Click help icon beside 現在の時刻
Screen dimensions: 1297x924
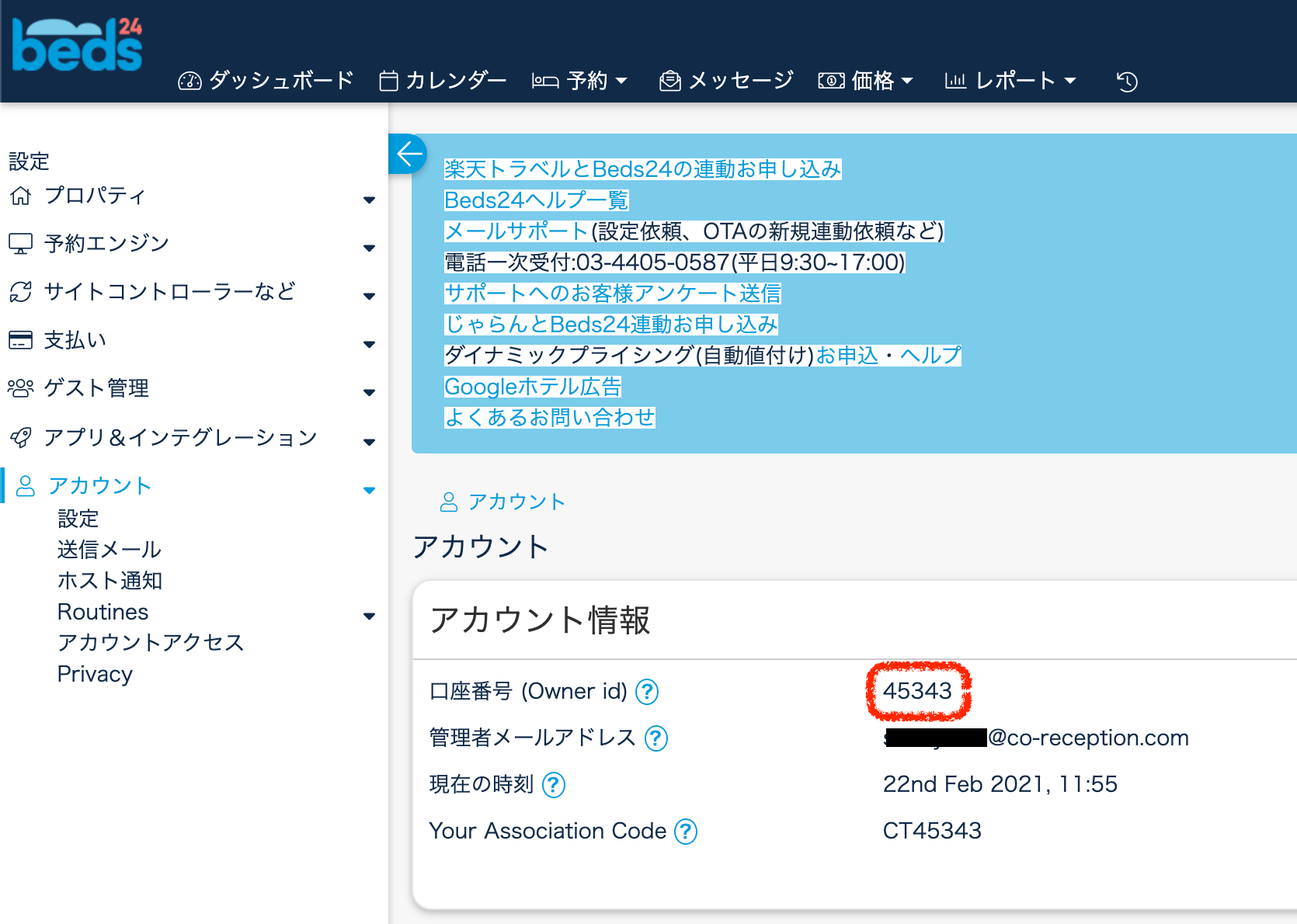(554, 784)
